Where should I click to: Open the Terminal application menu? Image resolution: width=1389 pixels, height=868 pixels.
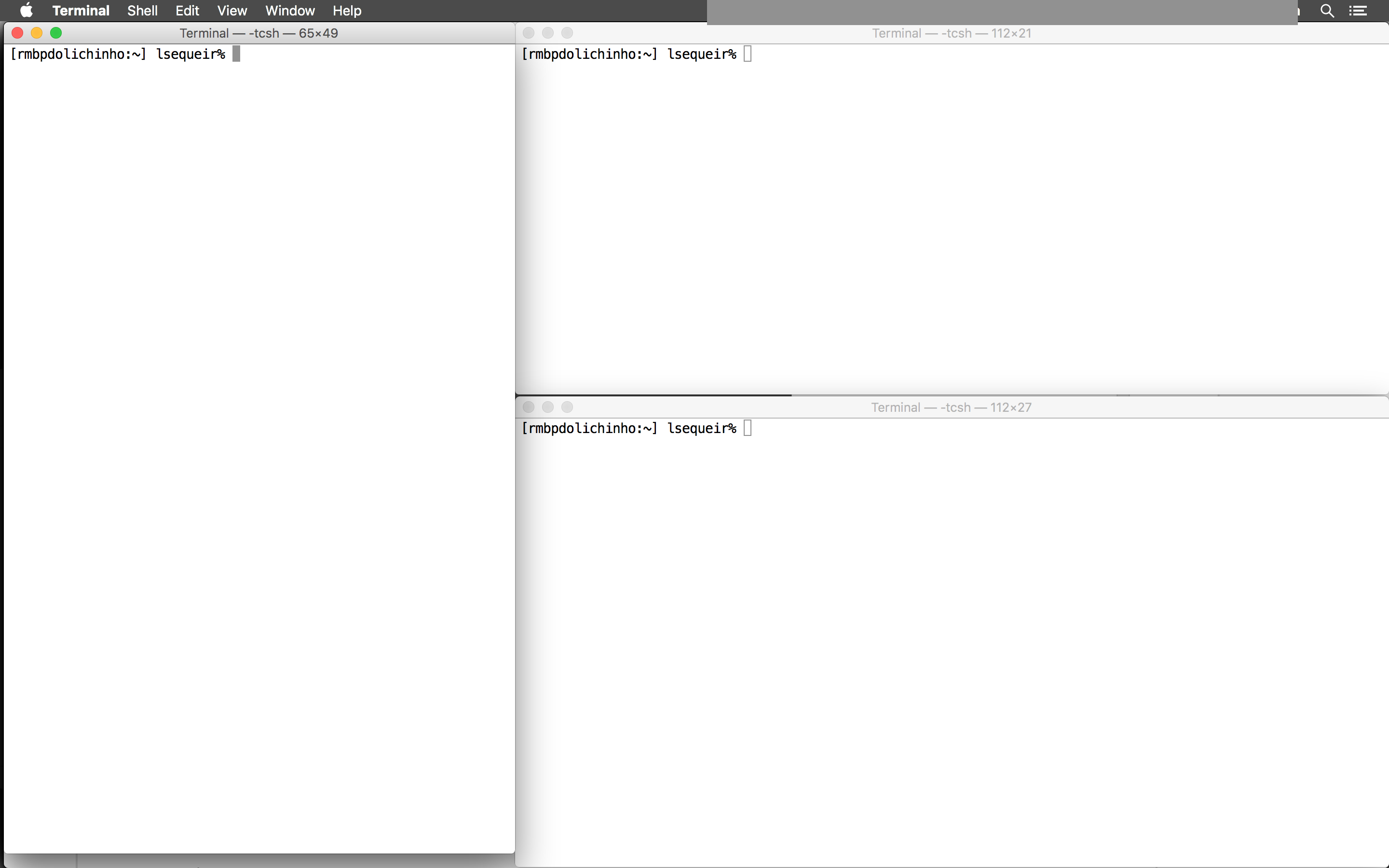pos(81,10)
